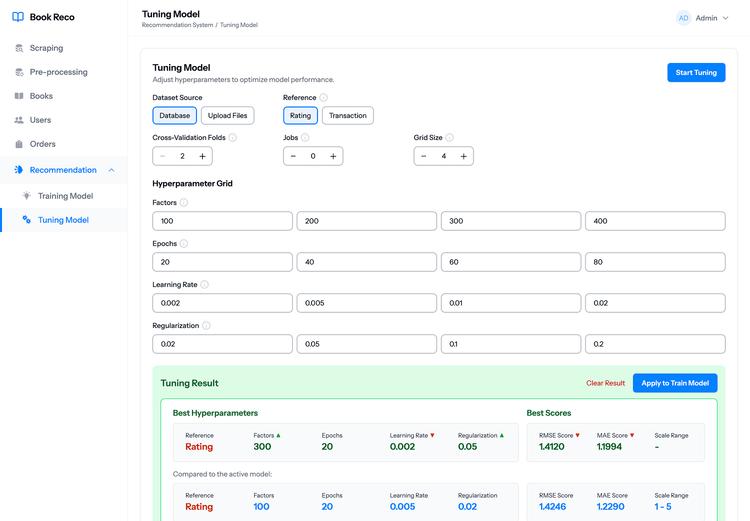Viewport: 750px width, 521px height.
Task: Click Recommendation System breadcrumb link
Action: (177, 25)
